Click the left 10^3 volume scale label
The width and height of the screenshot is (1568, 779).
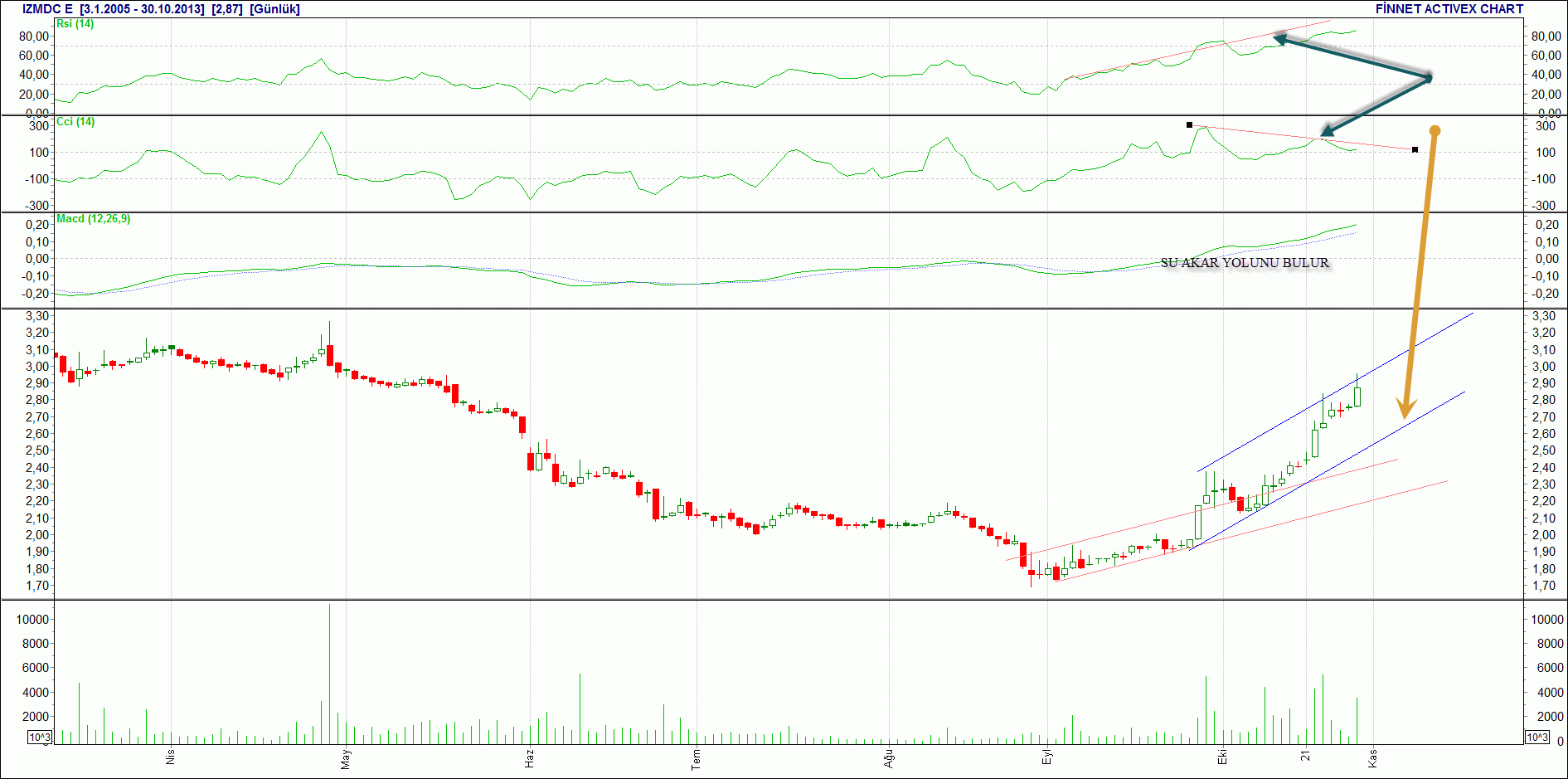pos(40,738)
